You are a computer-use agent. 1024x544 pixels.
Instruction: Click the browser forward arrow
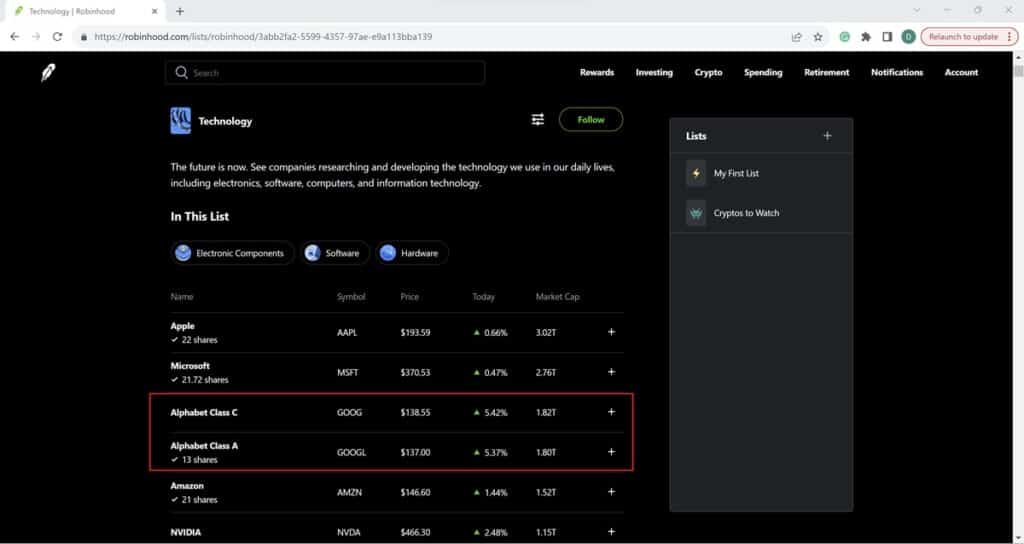click(x=36, y=37)
